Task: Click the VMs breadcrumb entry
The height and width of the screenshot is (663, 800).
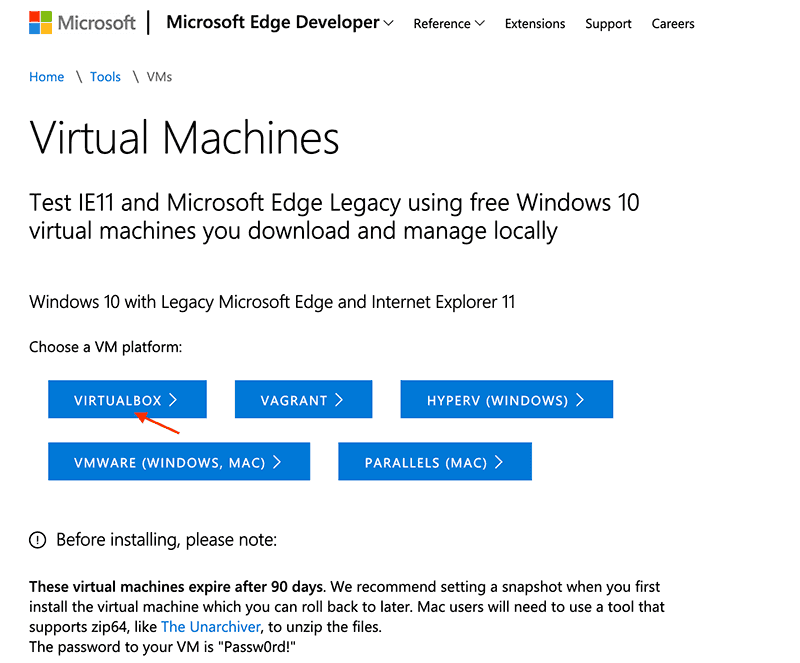Action: [159, 76]
